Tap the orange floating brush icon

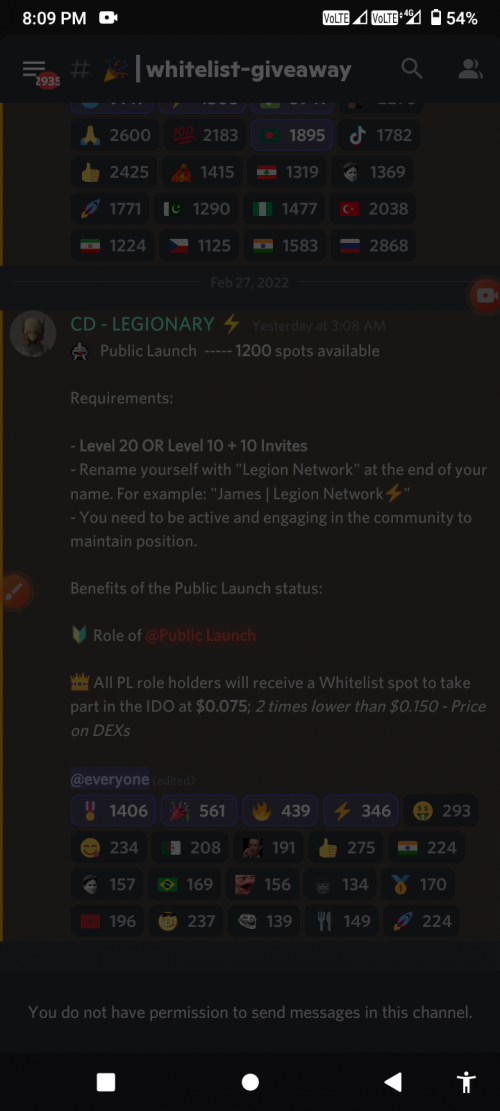(14, 592)
